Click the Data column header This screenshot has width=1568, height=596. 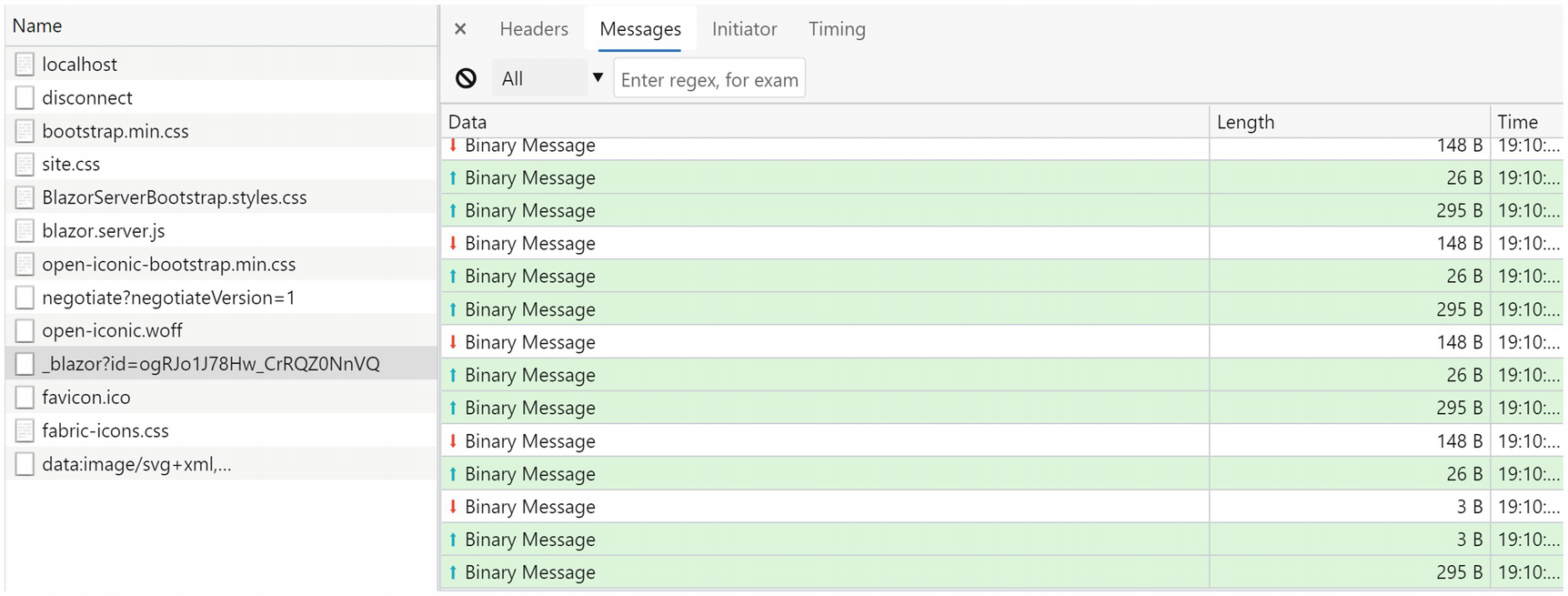(x=467, y=122)
